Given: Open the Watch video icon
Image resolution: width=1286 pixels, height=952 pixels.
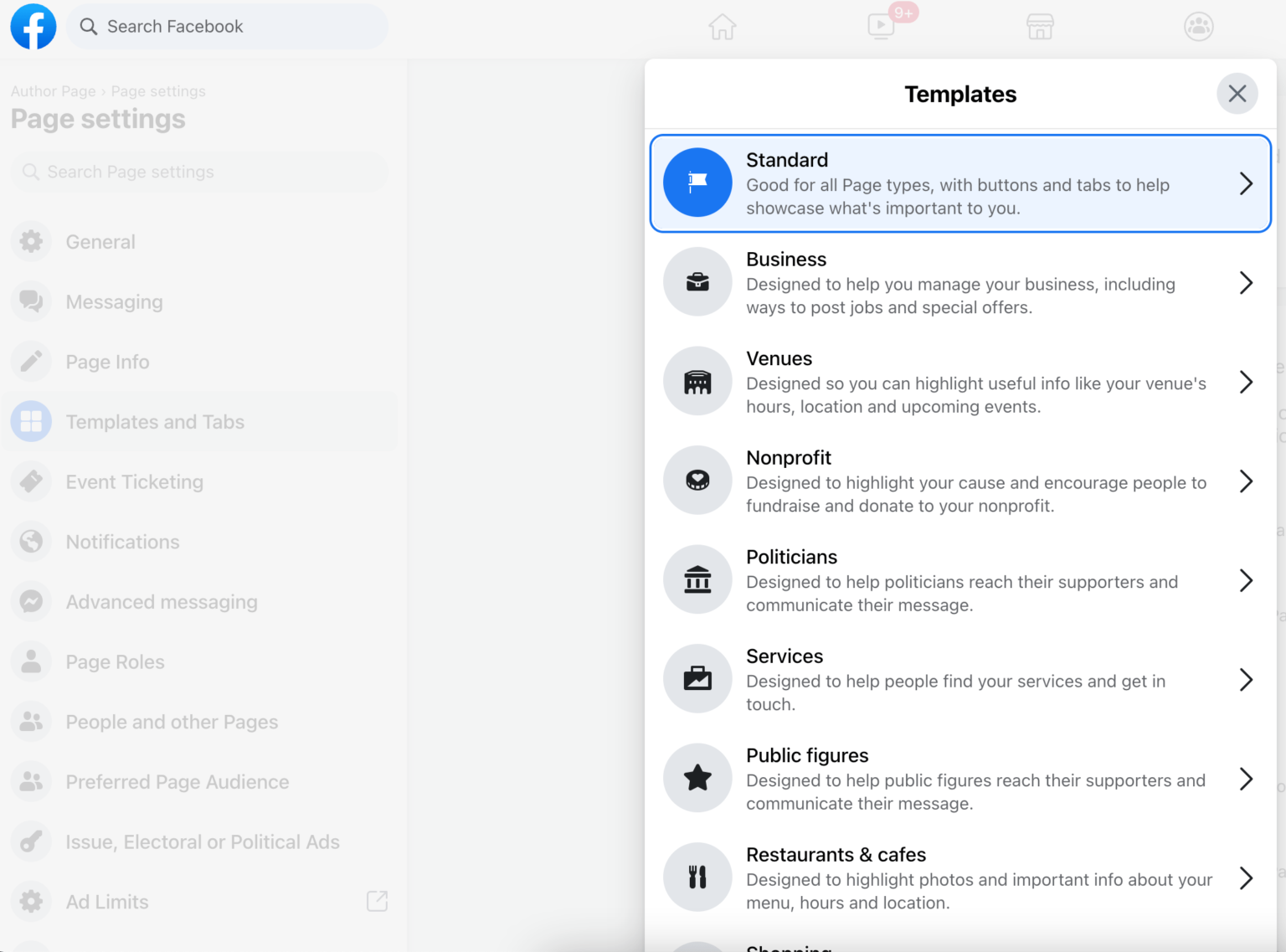Looking at the screenshot, I should coord(881,27).
